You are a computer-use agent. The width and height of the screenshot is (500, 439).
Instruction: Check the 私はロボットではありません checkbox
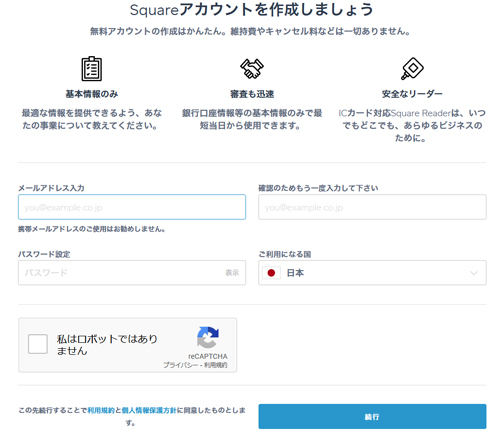click(38, 344)
